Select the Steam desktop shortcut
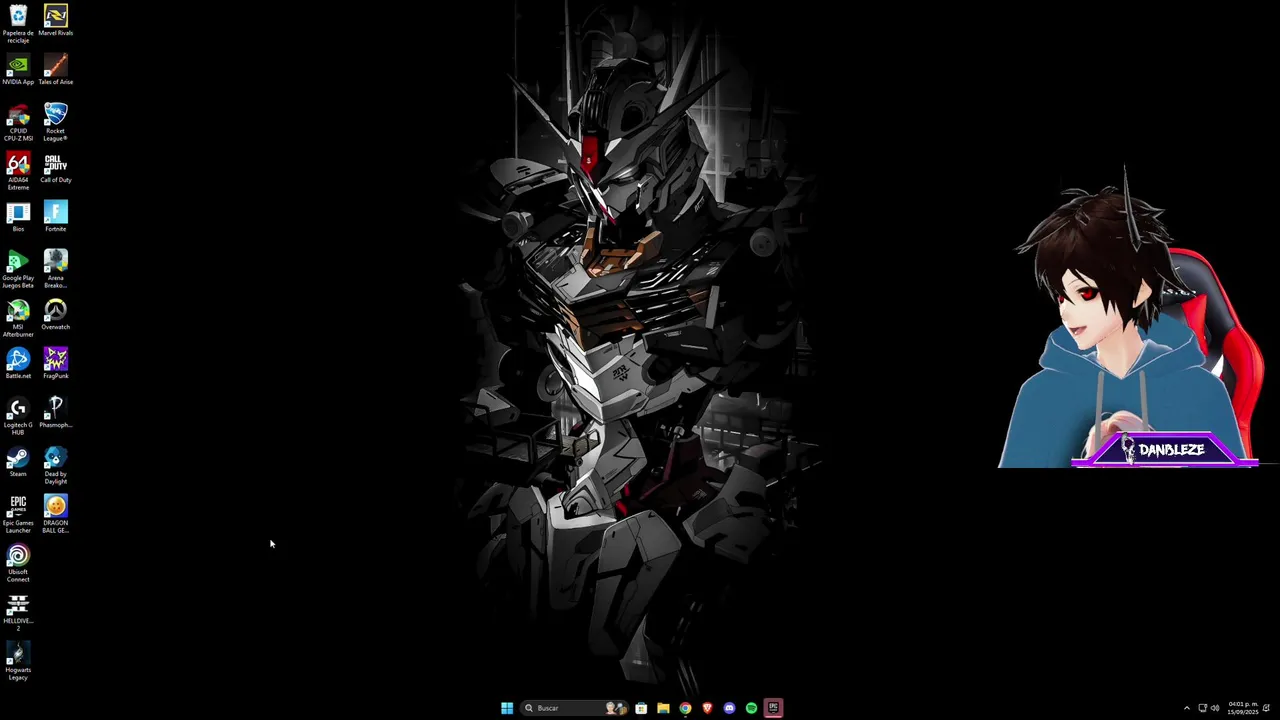 click(x=18, y=461)
